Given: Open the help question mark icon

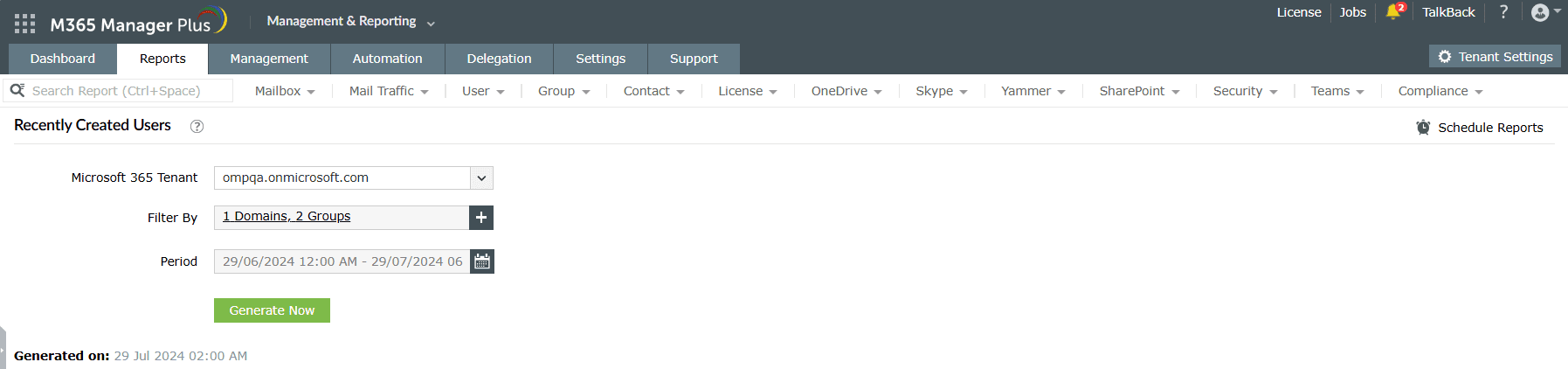Looking at the screenshot, I should pos(1503,12).
